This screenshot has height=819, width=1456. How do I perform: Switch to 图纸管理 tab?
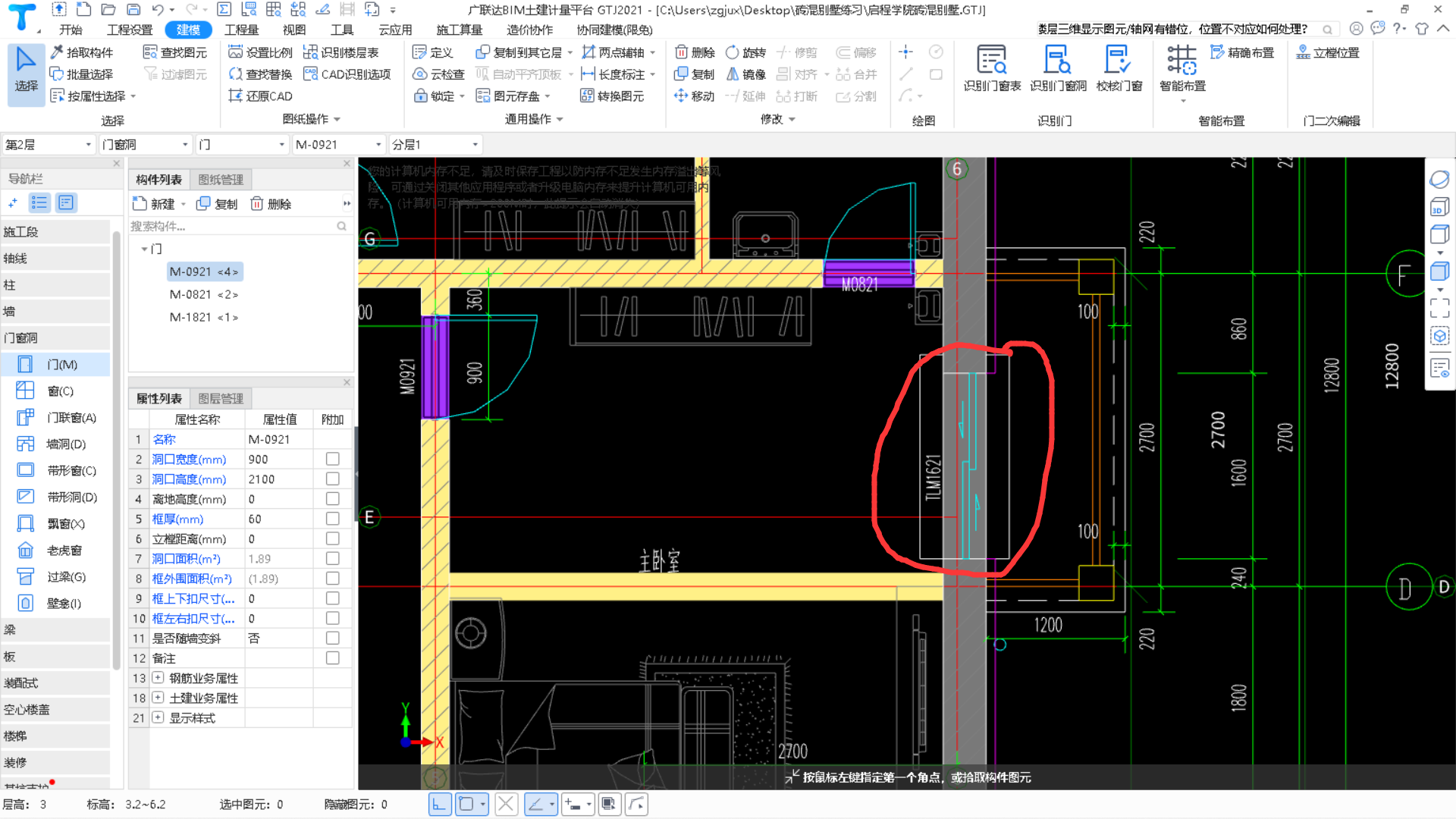coord(221,180)
